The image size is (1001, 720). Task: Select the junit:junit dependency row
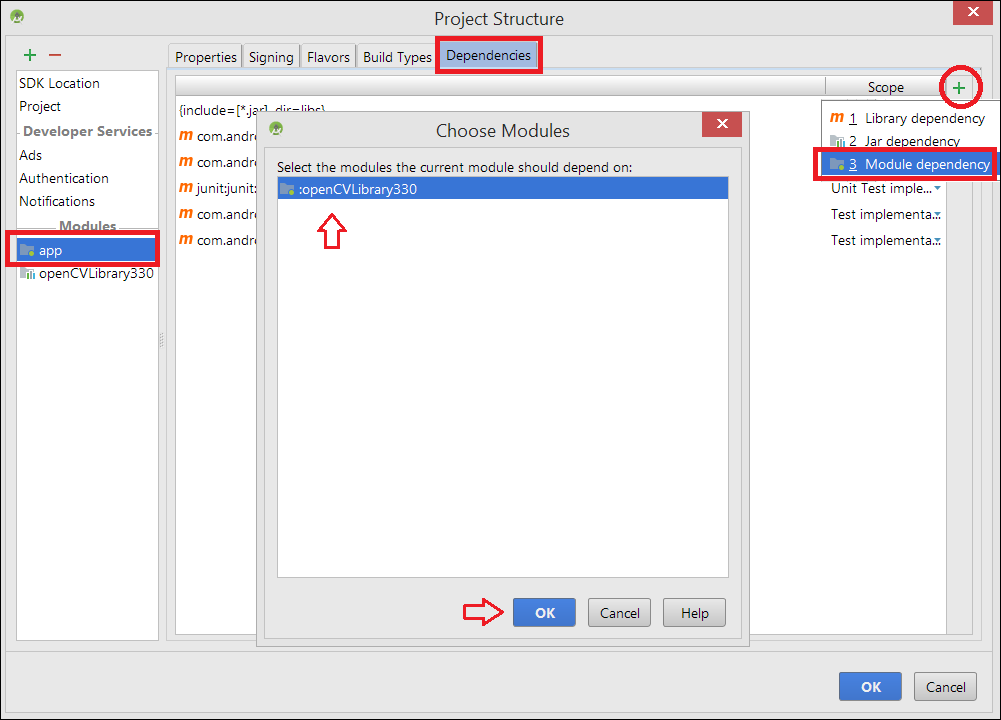[x=218, y=188]
